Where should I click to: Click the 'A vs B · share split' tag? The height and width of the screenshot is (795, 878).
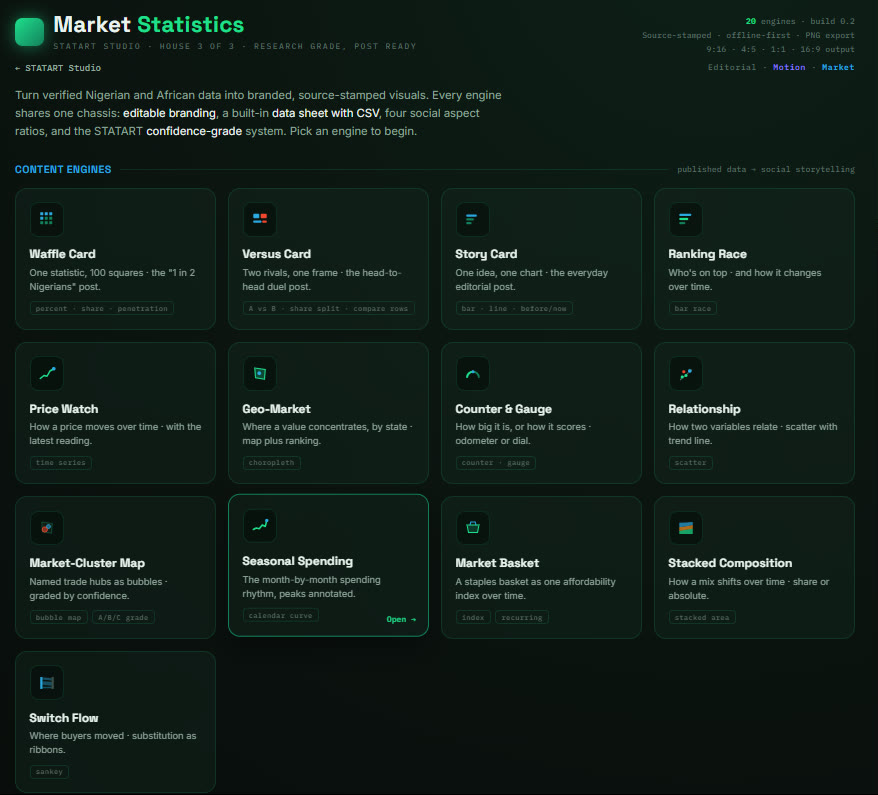pos(328,308)
